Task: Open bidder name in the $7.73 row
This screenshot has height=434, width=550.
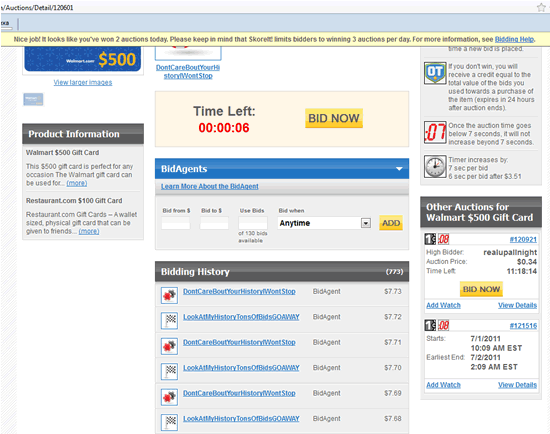Action: point(239,292)
